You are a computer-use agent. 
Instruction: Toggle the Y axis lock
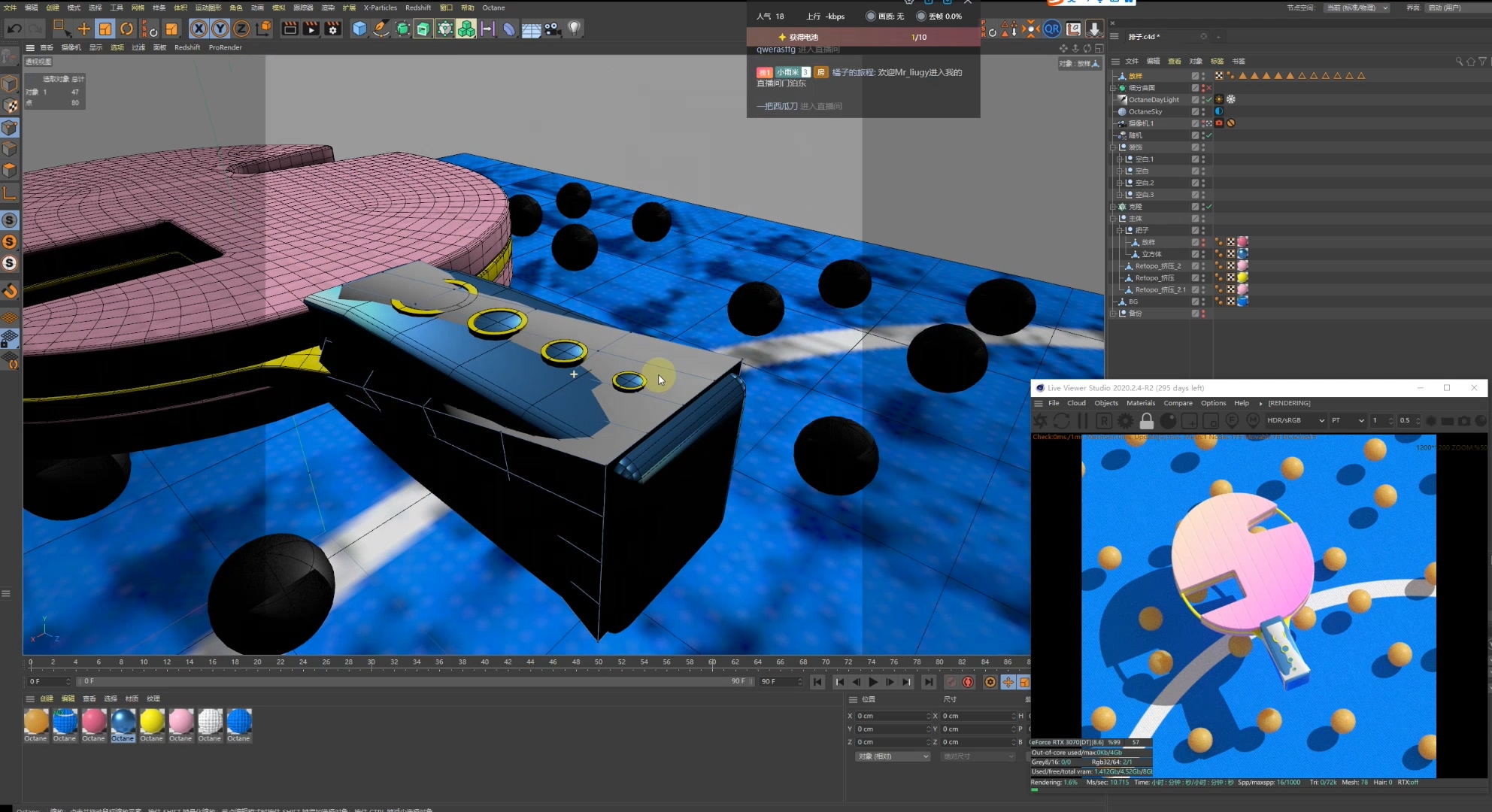tap(220, 29)
